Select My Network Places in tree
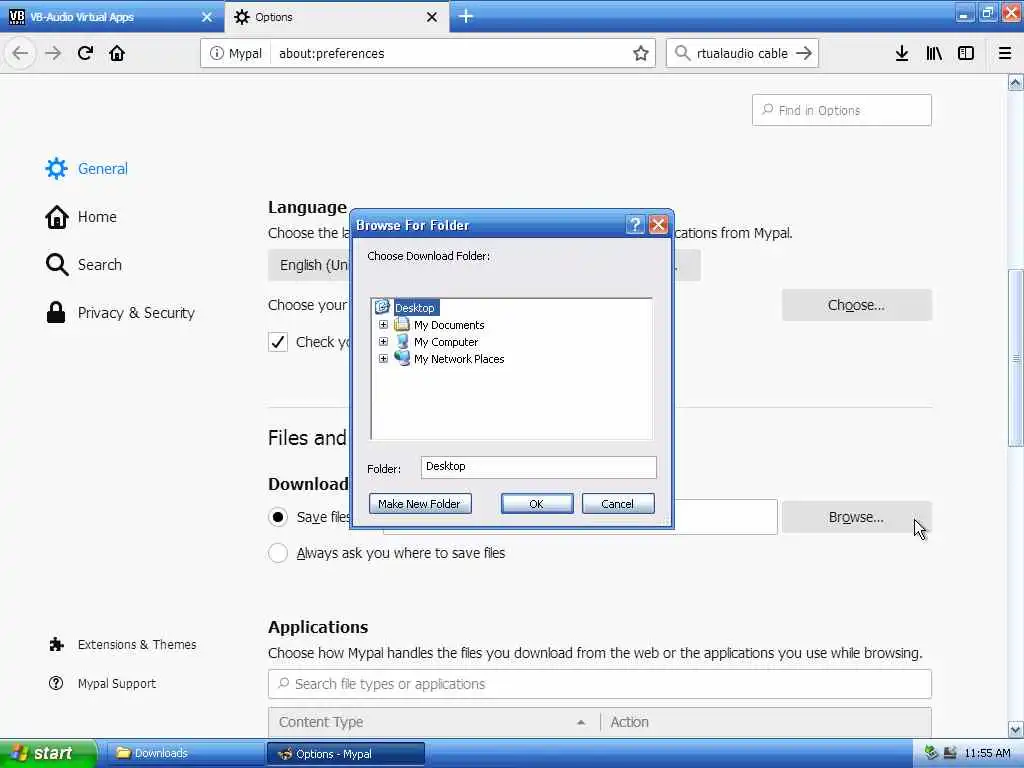Screen dimensions: 1024x768 (459, 359)
